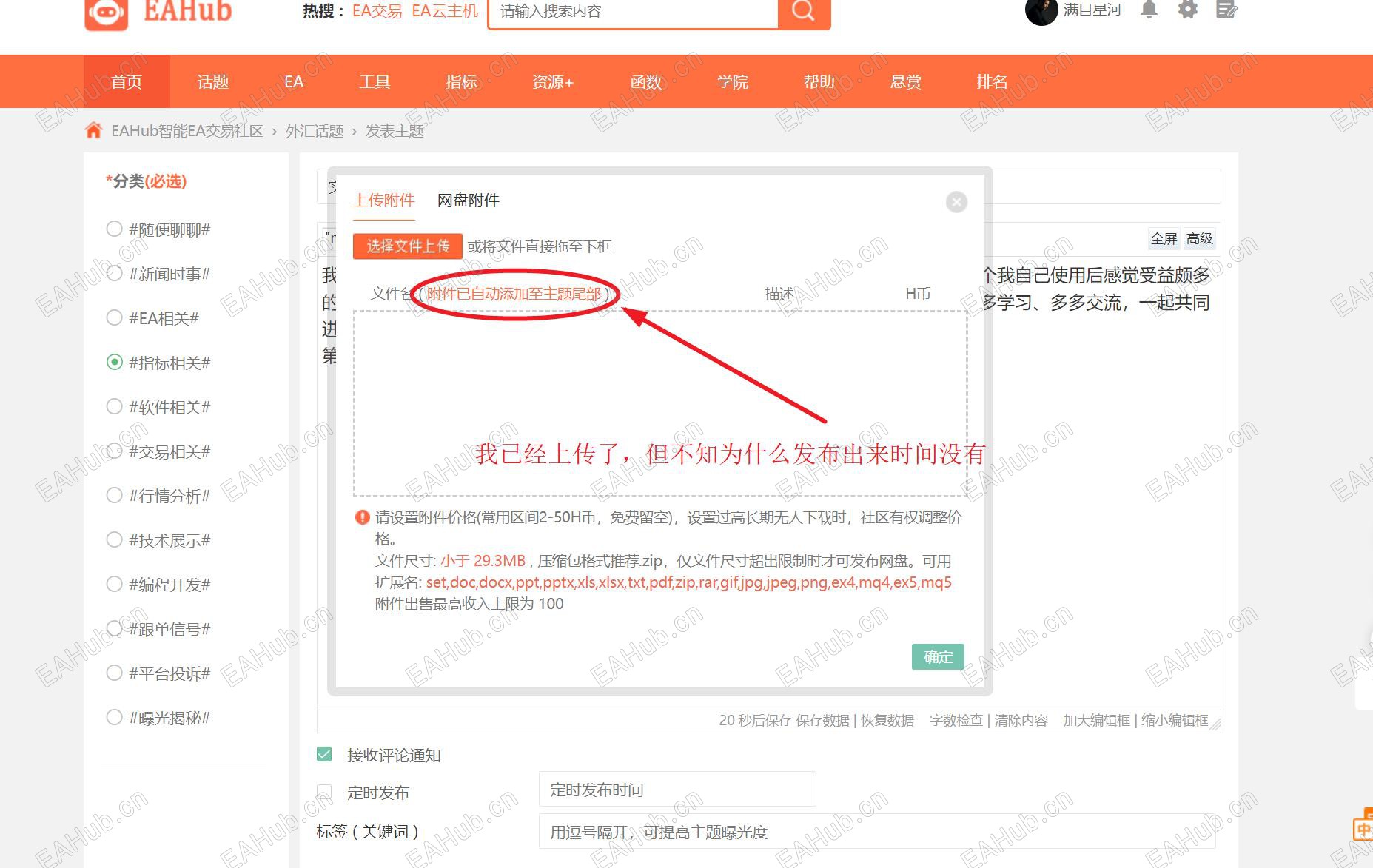Click the 选择文件上传 button
The width and height of the screenshot is (1373, 868).
click(408, 246)
